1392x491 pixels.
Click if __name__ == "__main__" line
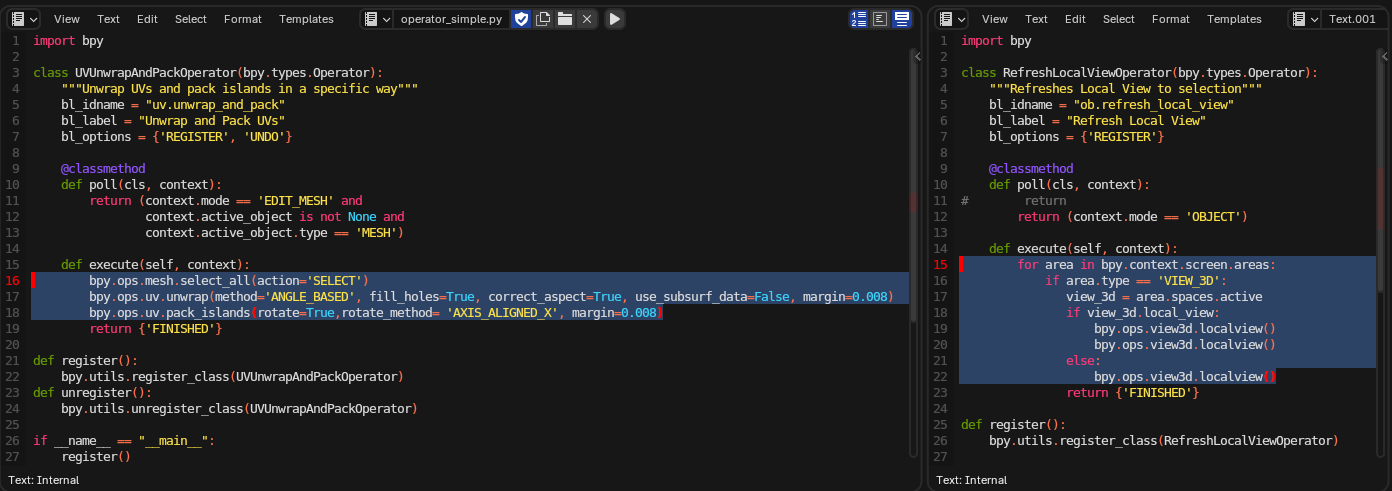124,441
